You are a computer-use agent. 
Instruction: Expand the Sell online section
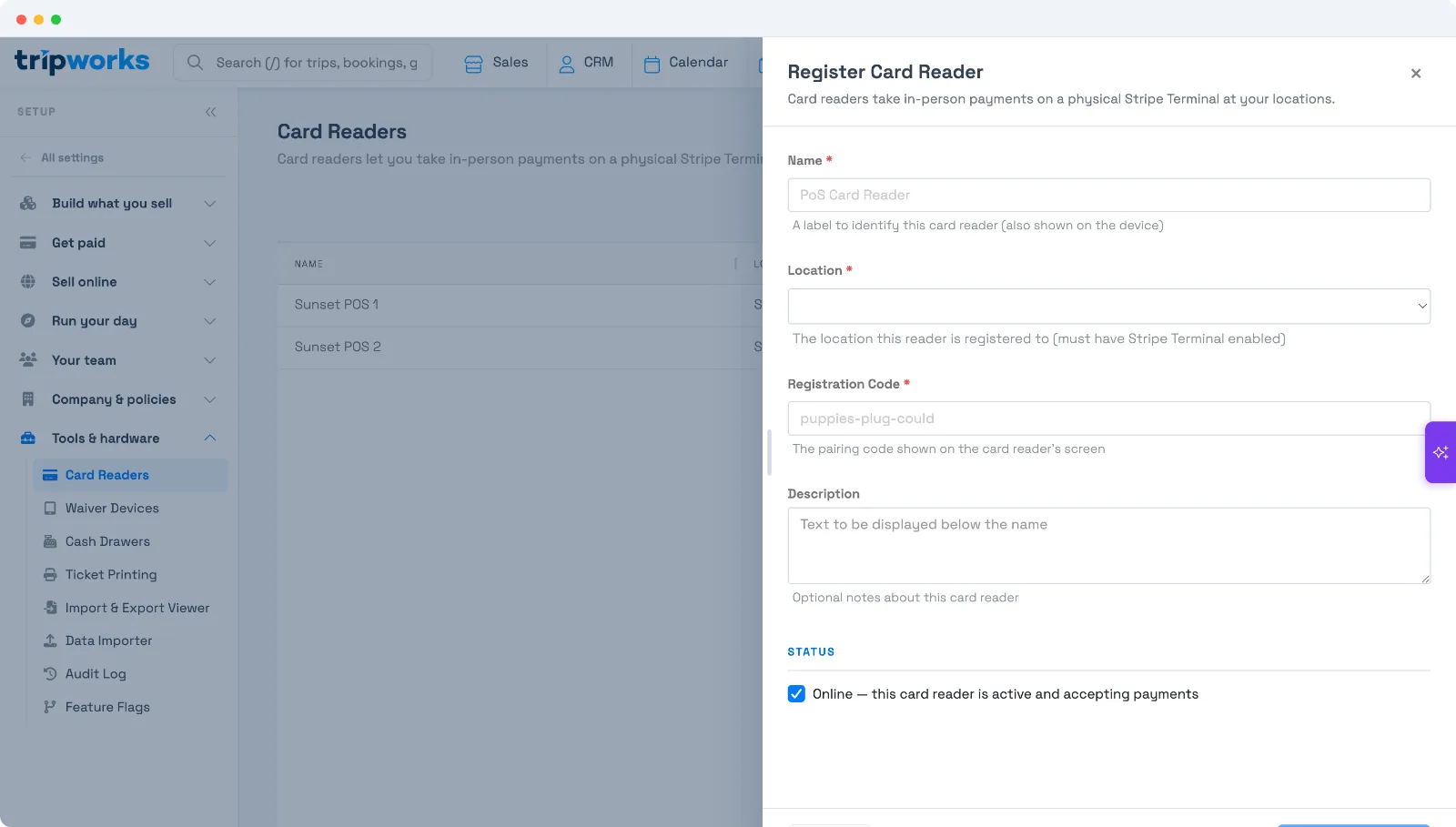coord(118,282)
